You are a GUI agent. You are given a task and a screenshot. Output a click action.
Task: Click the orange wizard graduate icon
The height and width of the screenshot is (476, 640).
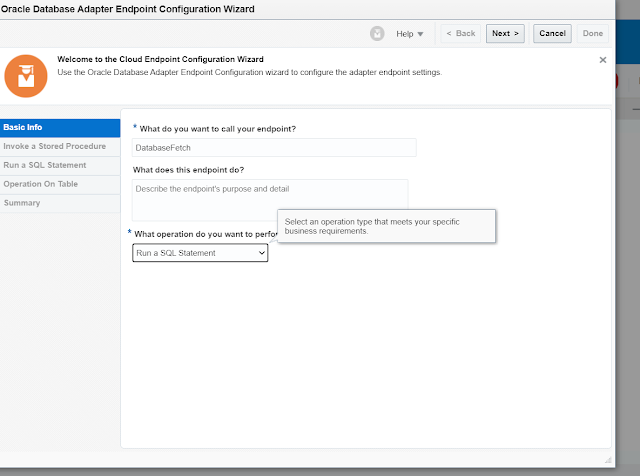pyautogui.click(x=26, y=76)
